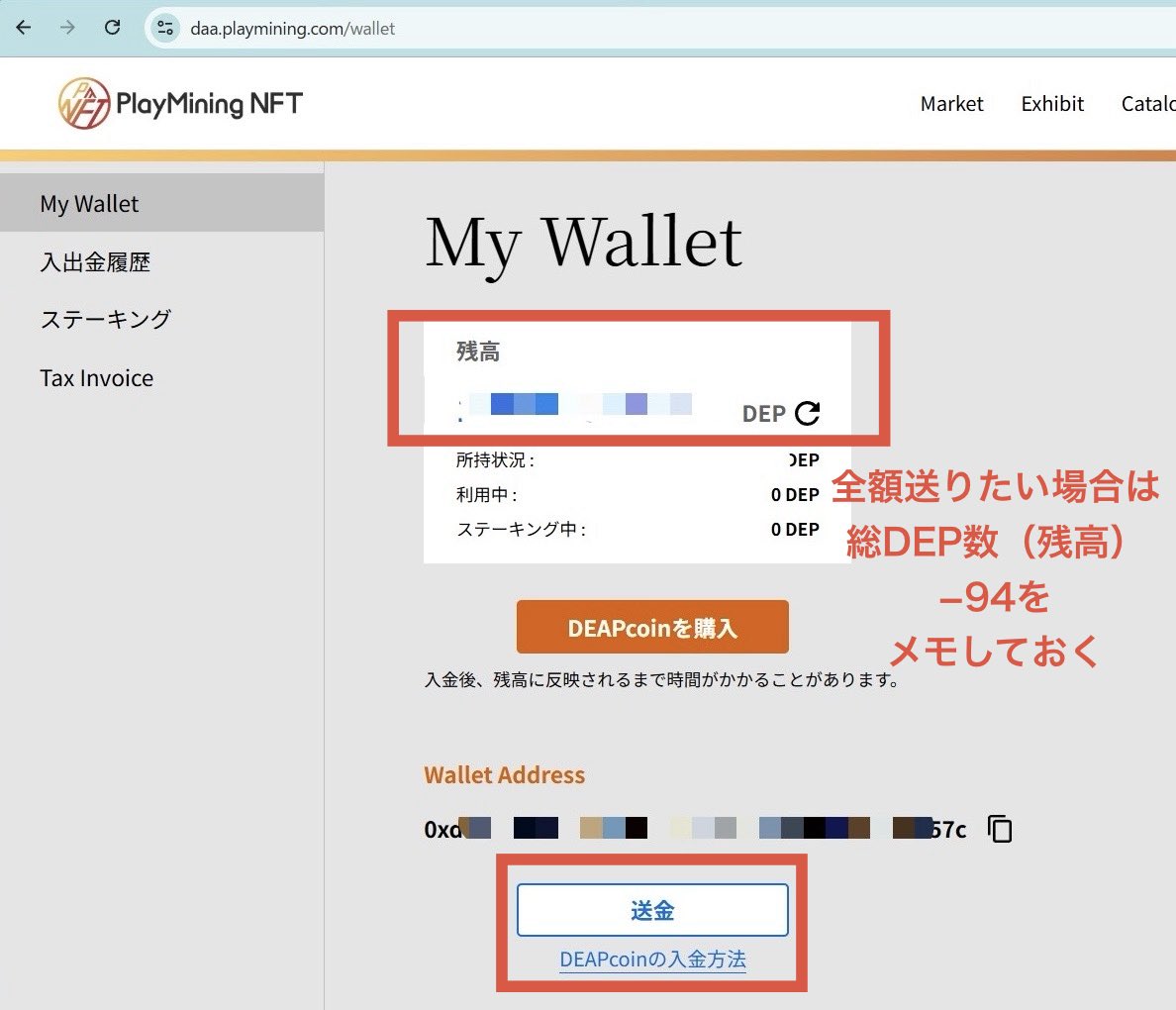Open the DEAPcoinの入金方法 link
The image size is (1176, 1010).
pos(652,959)
